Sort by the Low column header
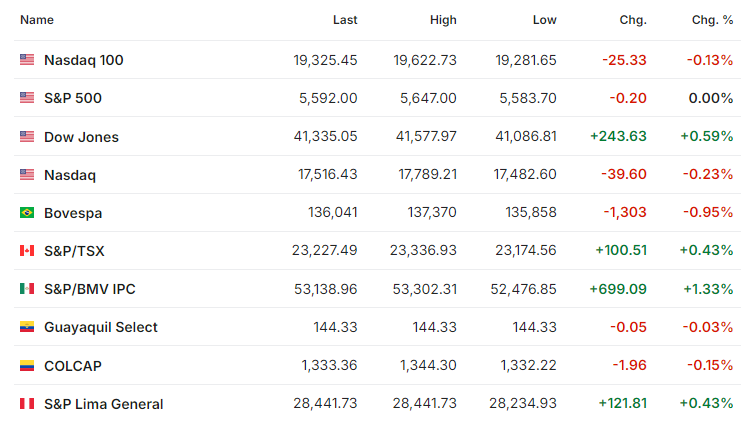Viewport: 741px width, 421px height. point(544,20)
